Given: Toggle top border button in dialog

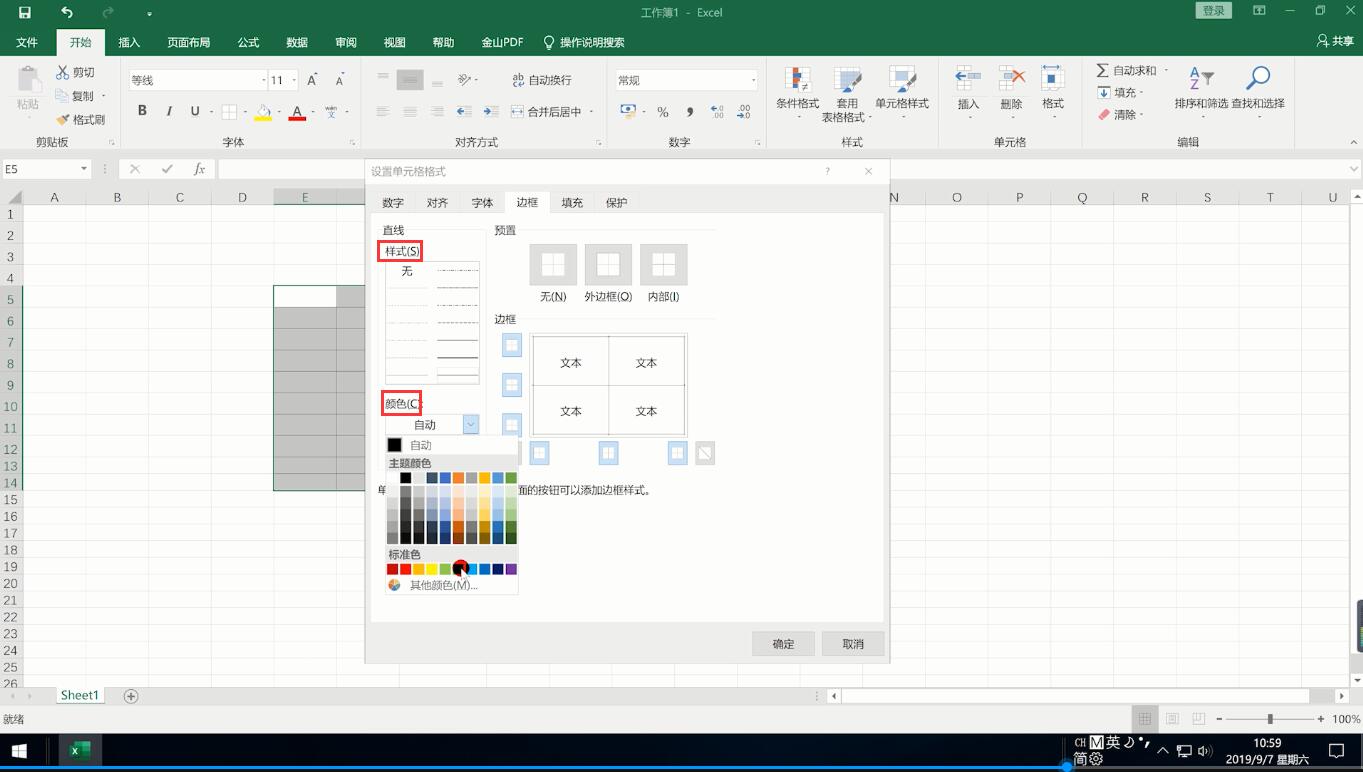Looking at the screenshot, I should click(x=511, y=345).
